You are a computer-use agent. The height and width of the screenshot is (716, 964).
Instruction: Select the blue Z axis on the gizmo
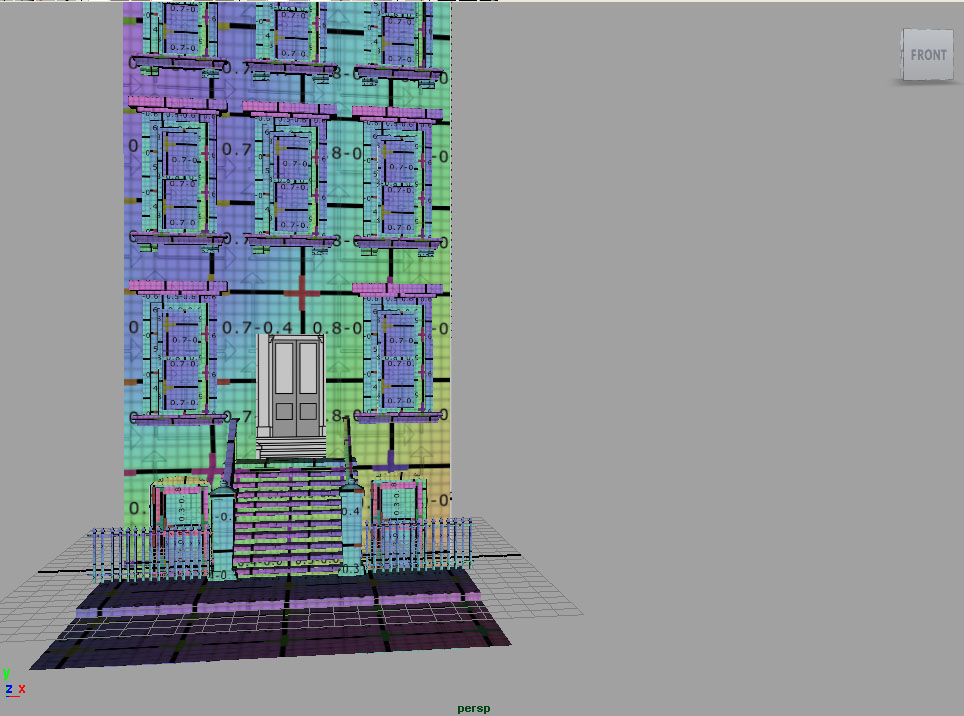click(8, 688)
